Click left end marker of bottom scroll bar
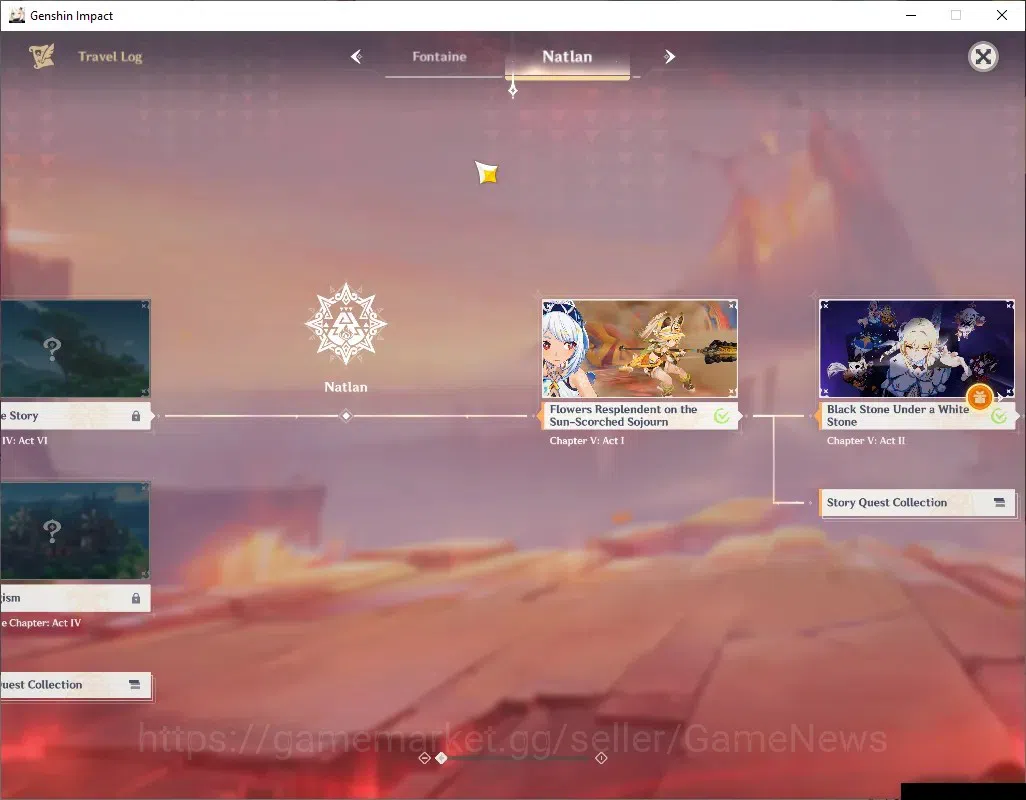The width and height of the screenshot is (1026, 800). [424, 758]
